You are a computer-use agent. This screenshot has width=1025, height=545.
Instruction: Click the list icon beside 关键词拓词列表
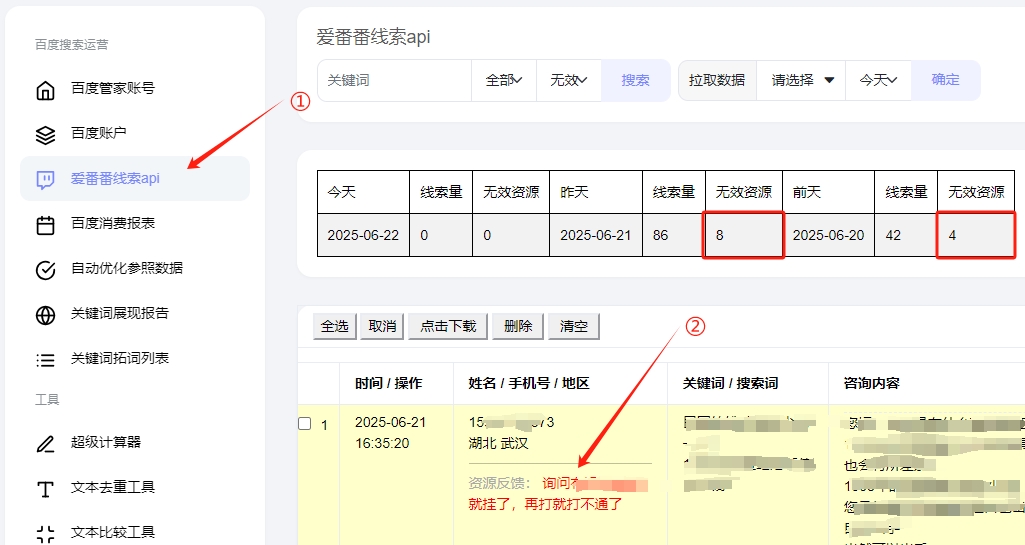tap(45, 359)
